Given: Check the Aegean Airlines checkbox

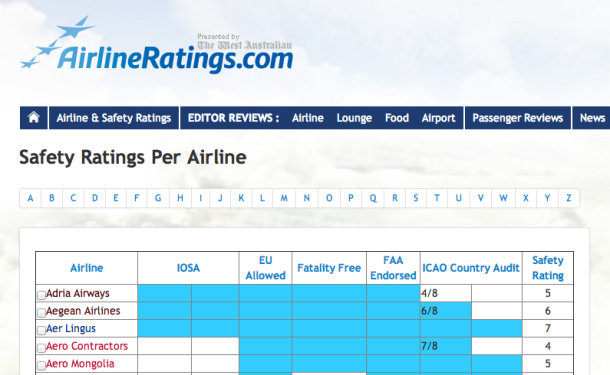Looking at the screenshot, I should pos(41,312).
